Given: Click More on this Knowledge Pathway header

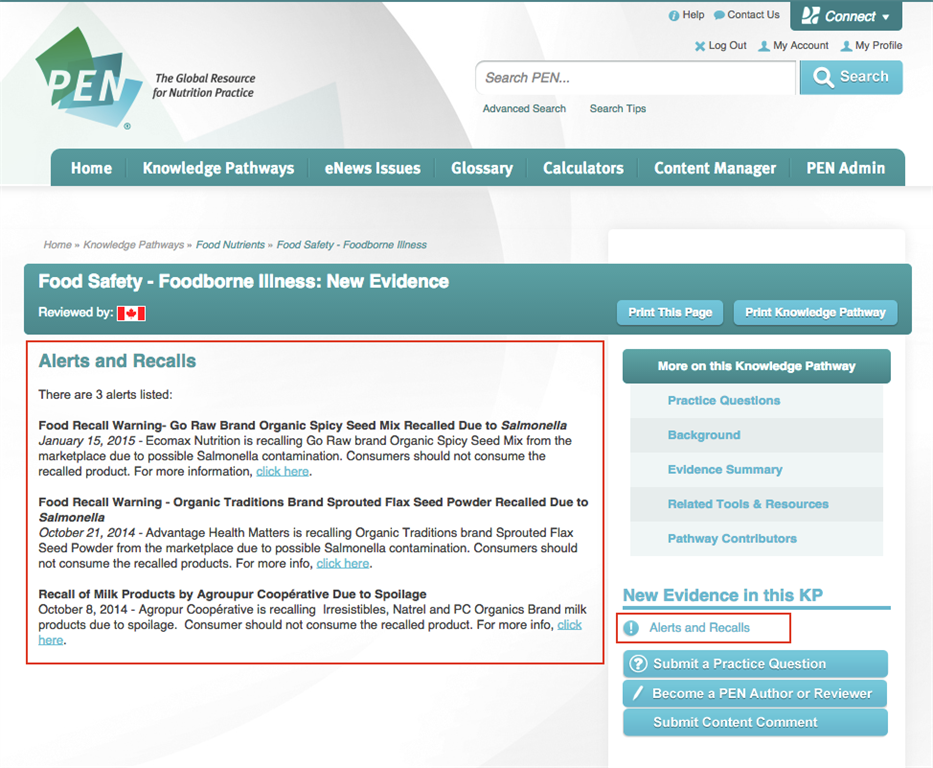Looking at the screenshot, I should 756,366.
